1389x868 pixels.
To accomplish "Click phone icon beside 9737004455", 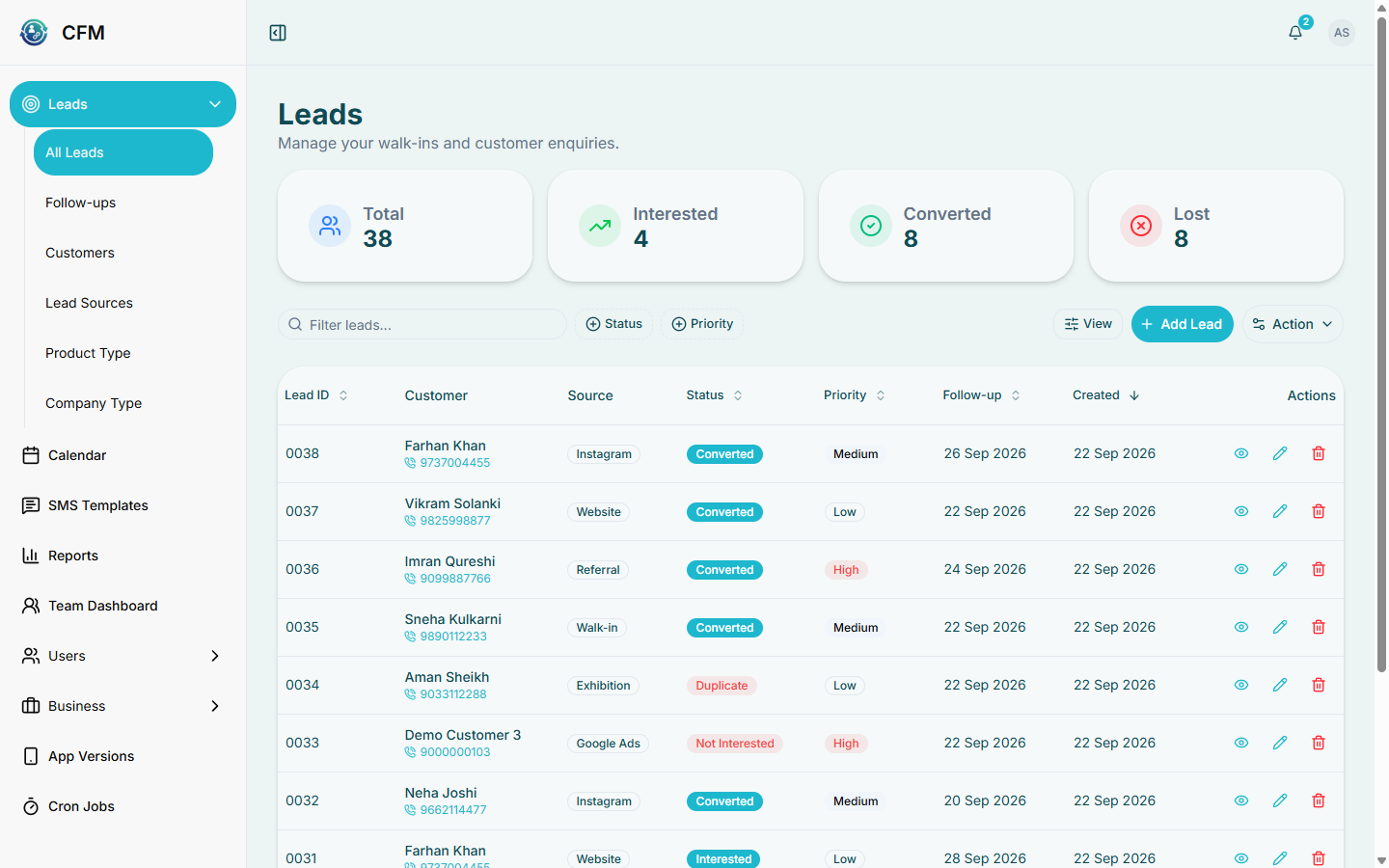I will [x=410, y=463].
